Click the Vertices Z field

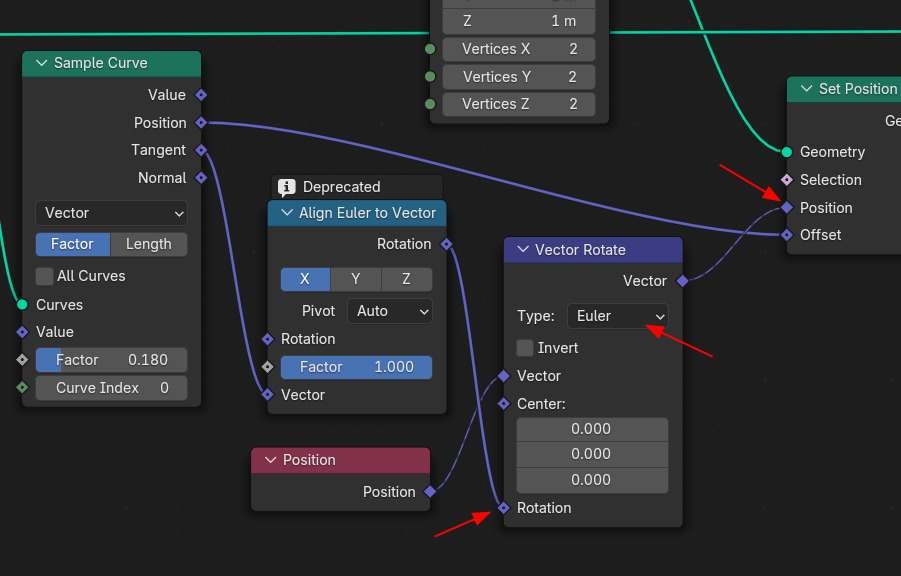pos(519,104)
